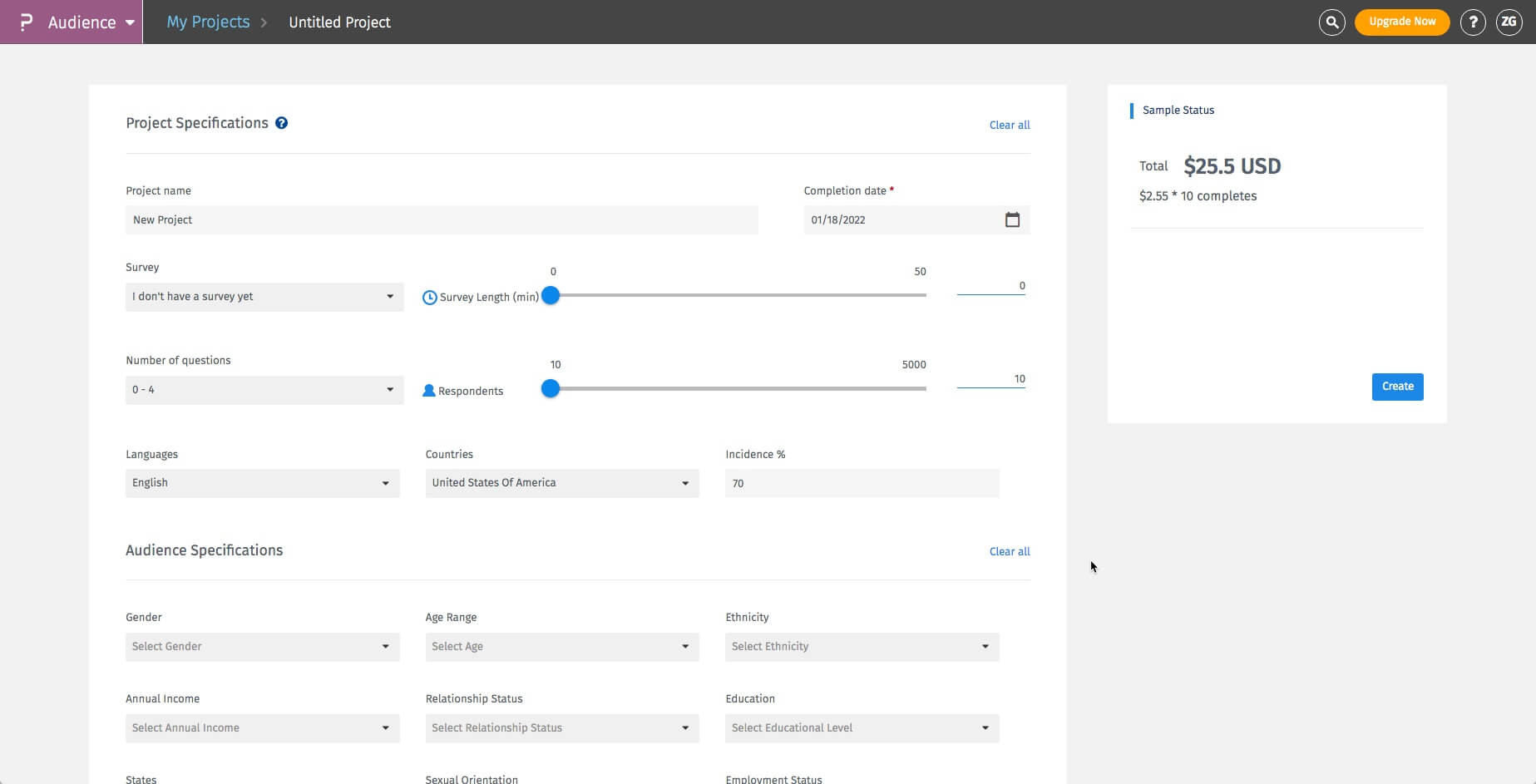Click the Project Specifications help icon
The image size is (1536, 784).
tap(282, 123)
